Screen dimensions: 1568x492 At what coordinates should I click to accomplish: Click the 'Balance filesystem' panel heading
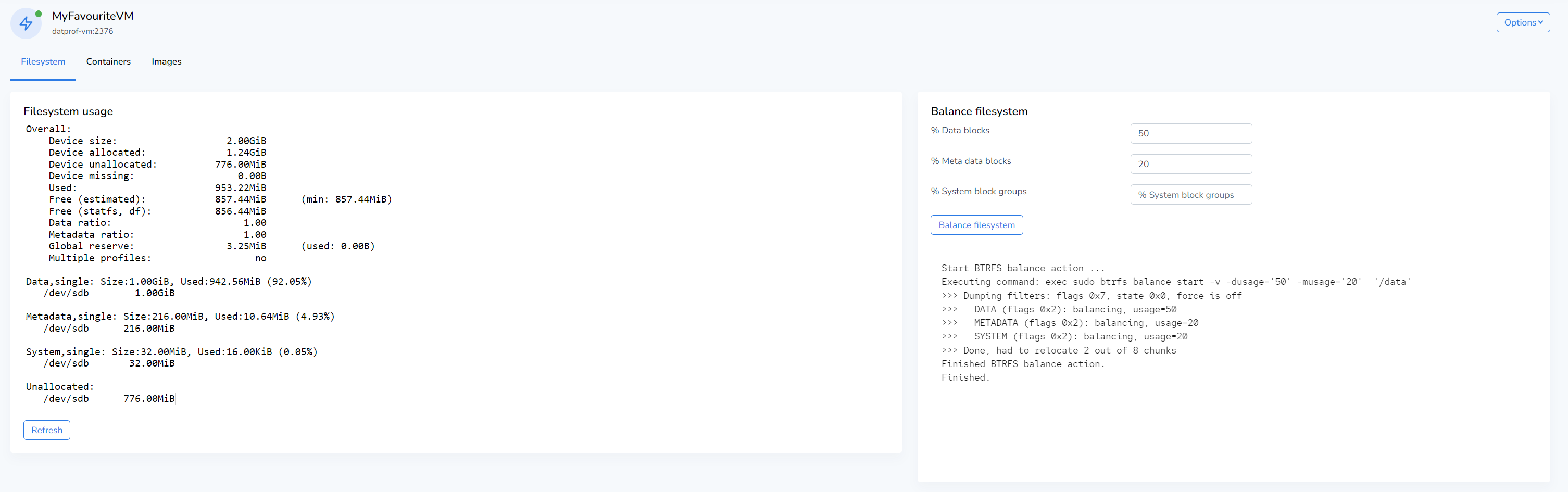click(x=978, y=111)
